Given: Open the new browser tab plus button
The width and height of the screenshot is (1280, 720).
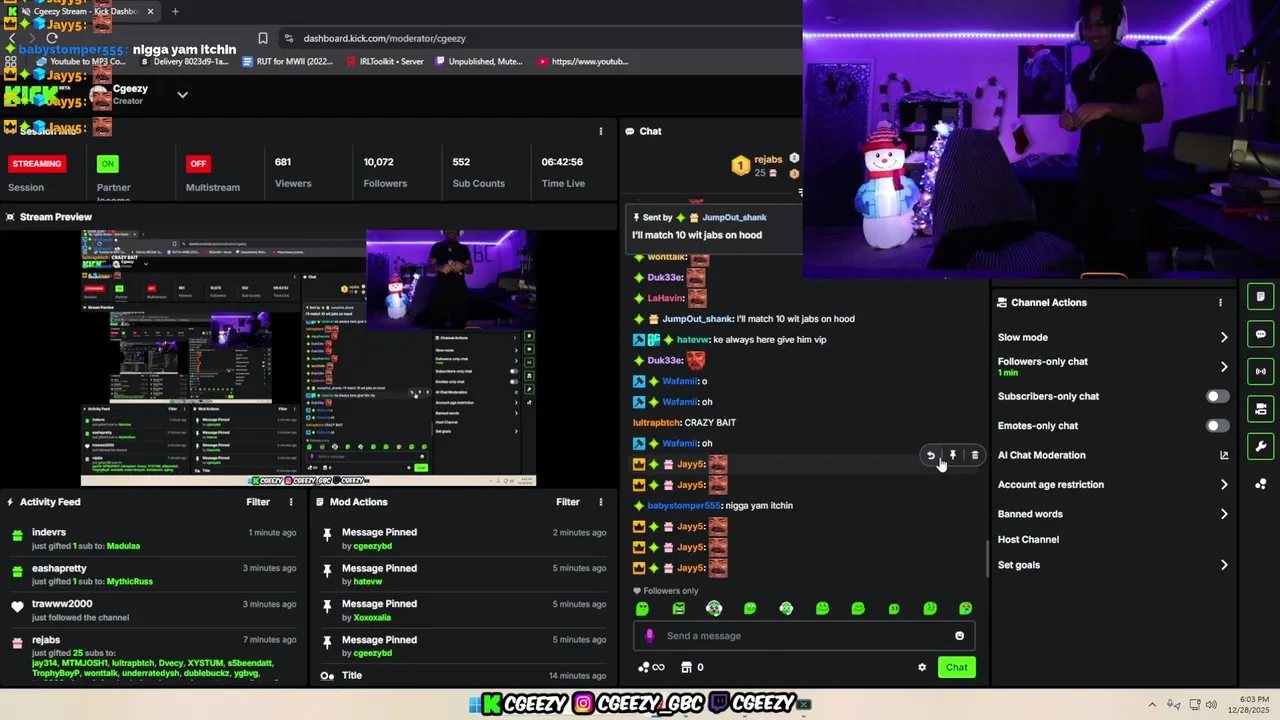Looking at the screenshot, I should tap(175, 11).
